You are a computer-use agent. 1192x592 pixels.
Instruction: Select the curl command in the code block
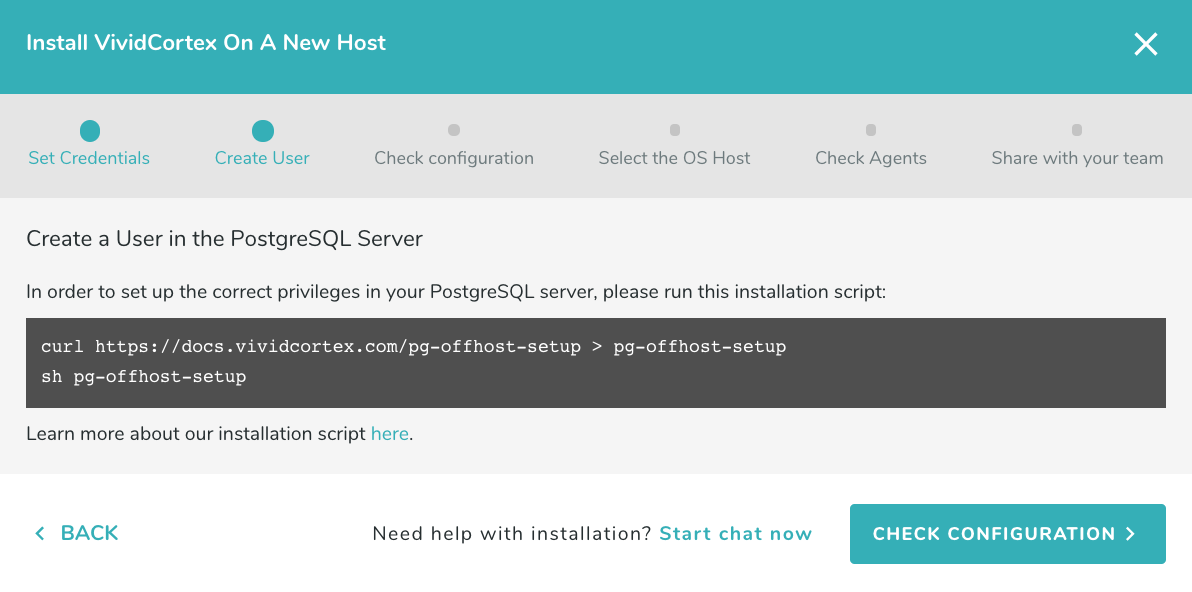click(411, 346)
